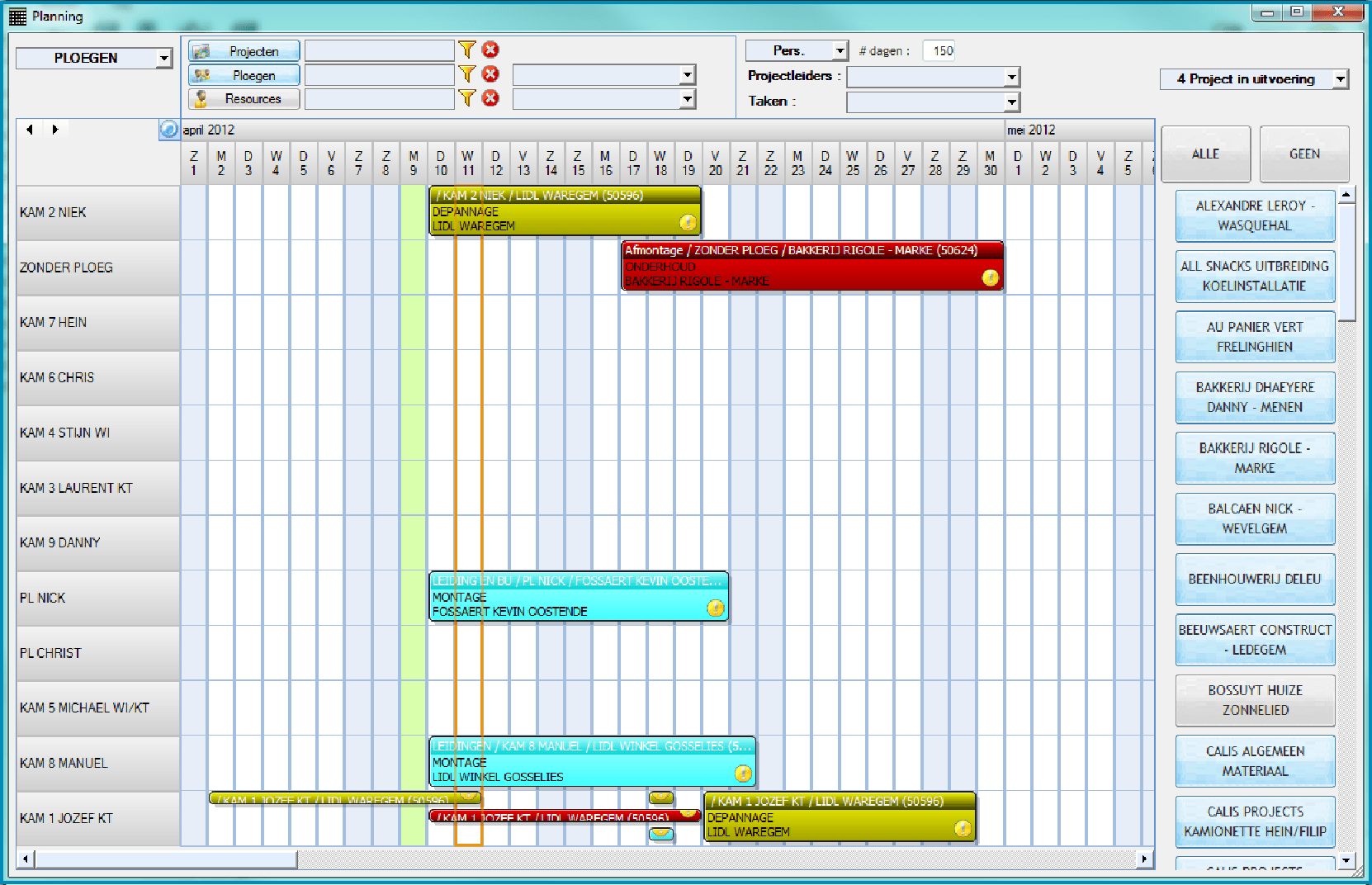The height and width of the screenshot is (885, 1372).
Task: Open the Projectleiders dropdown
Action: [1011, 76]
